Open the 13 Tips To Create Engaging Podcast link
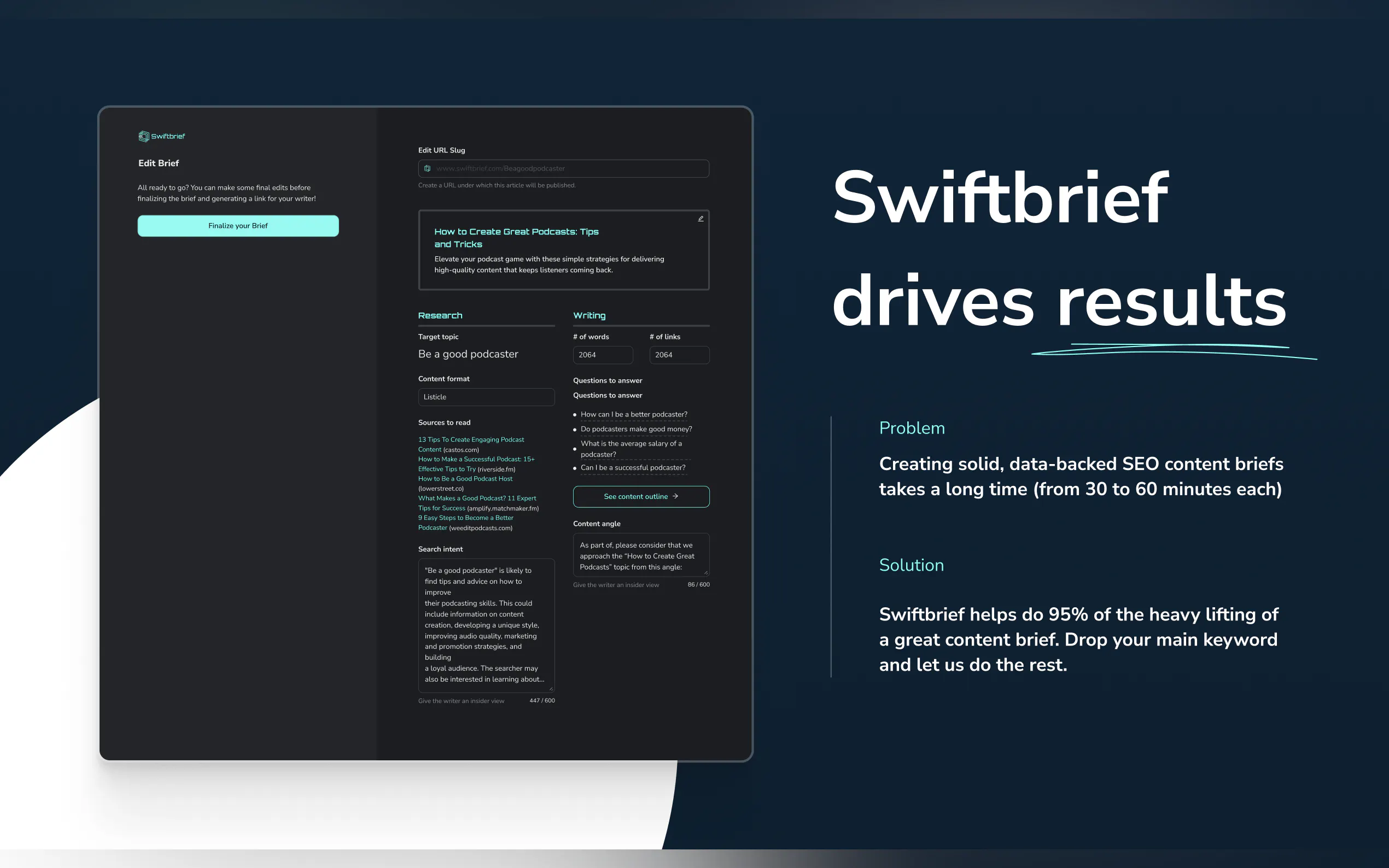Viewport: 1389px width, 868px height. click(471, 440)
